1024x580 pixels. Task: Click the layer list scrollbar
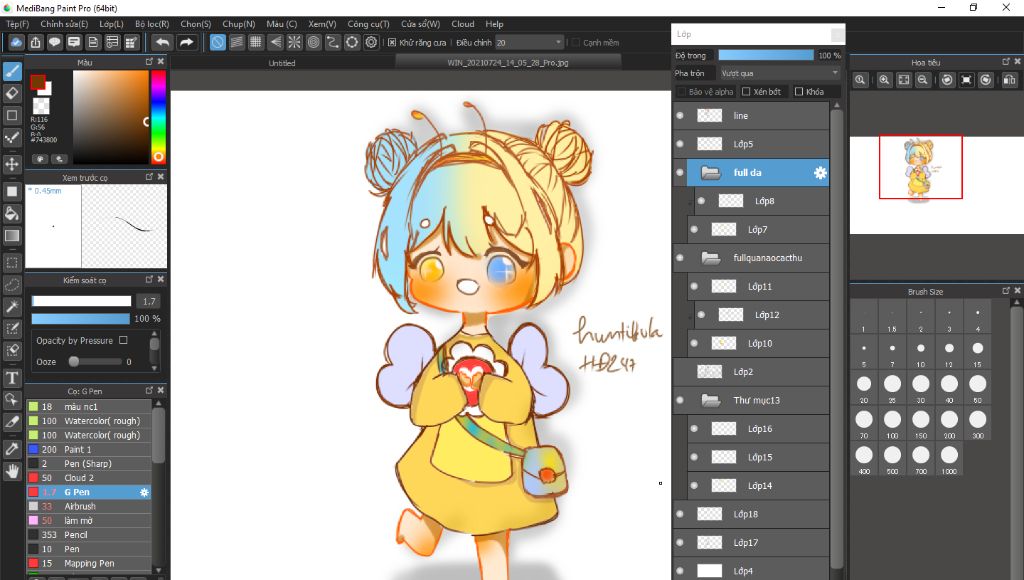(x=836, y=340)
